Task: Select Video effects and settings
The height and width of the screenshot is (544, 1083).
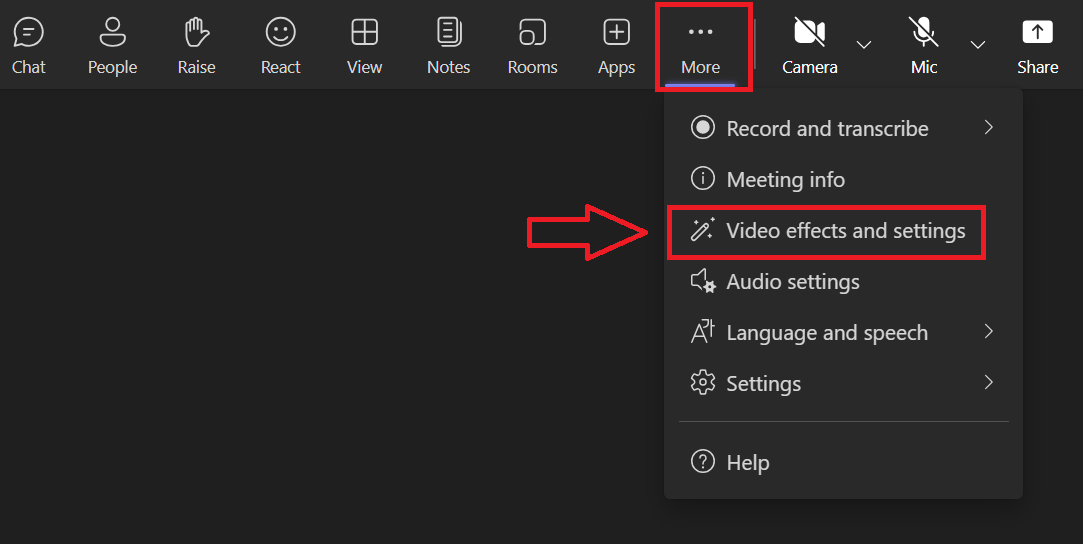Action: [x=845, y=231]
